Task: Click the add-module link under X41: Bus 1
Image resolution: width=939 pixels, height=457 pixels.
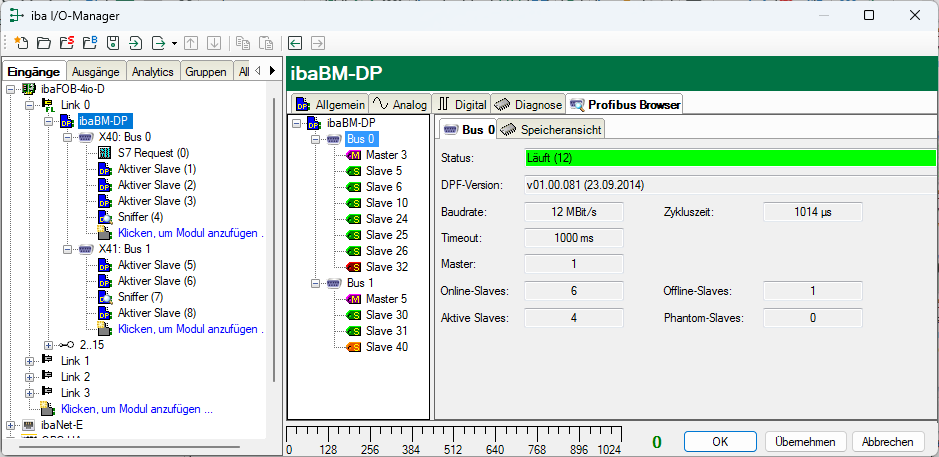Action: (191, 329)
